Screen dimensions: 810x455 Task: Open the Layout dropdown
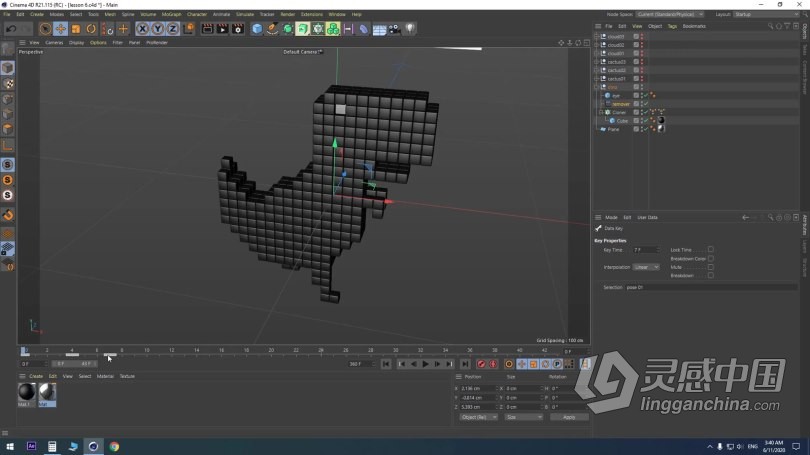coord(766,14)
